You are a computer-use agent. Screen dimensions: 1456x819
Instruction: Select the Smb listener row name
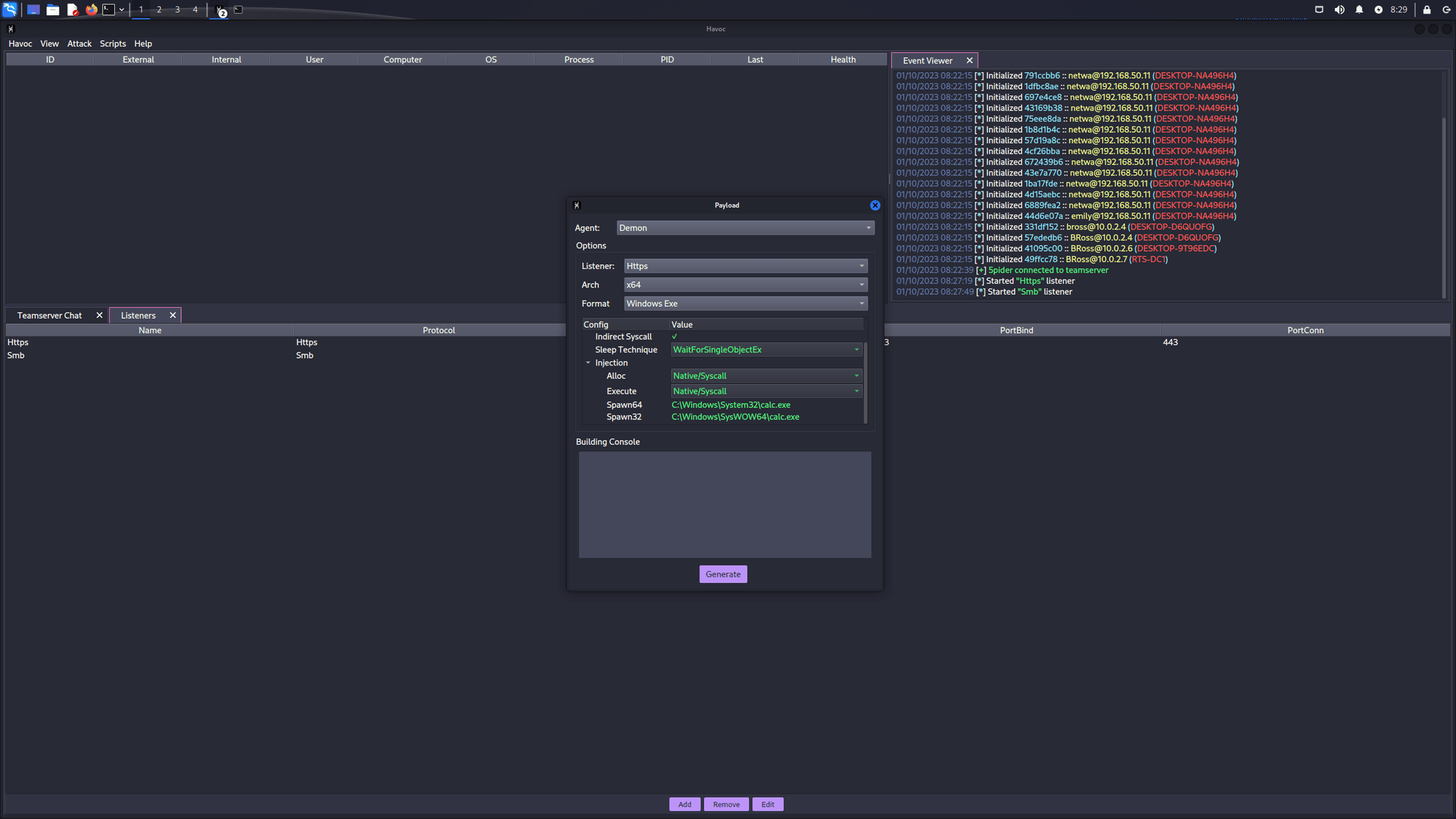pyautogui.click(x=16, y=355)
